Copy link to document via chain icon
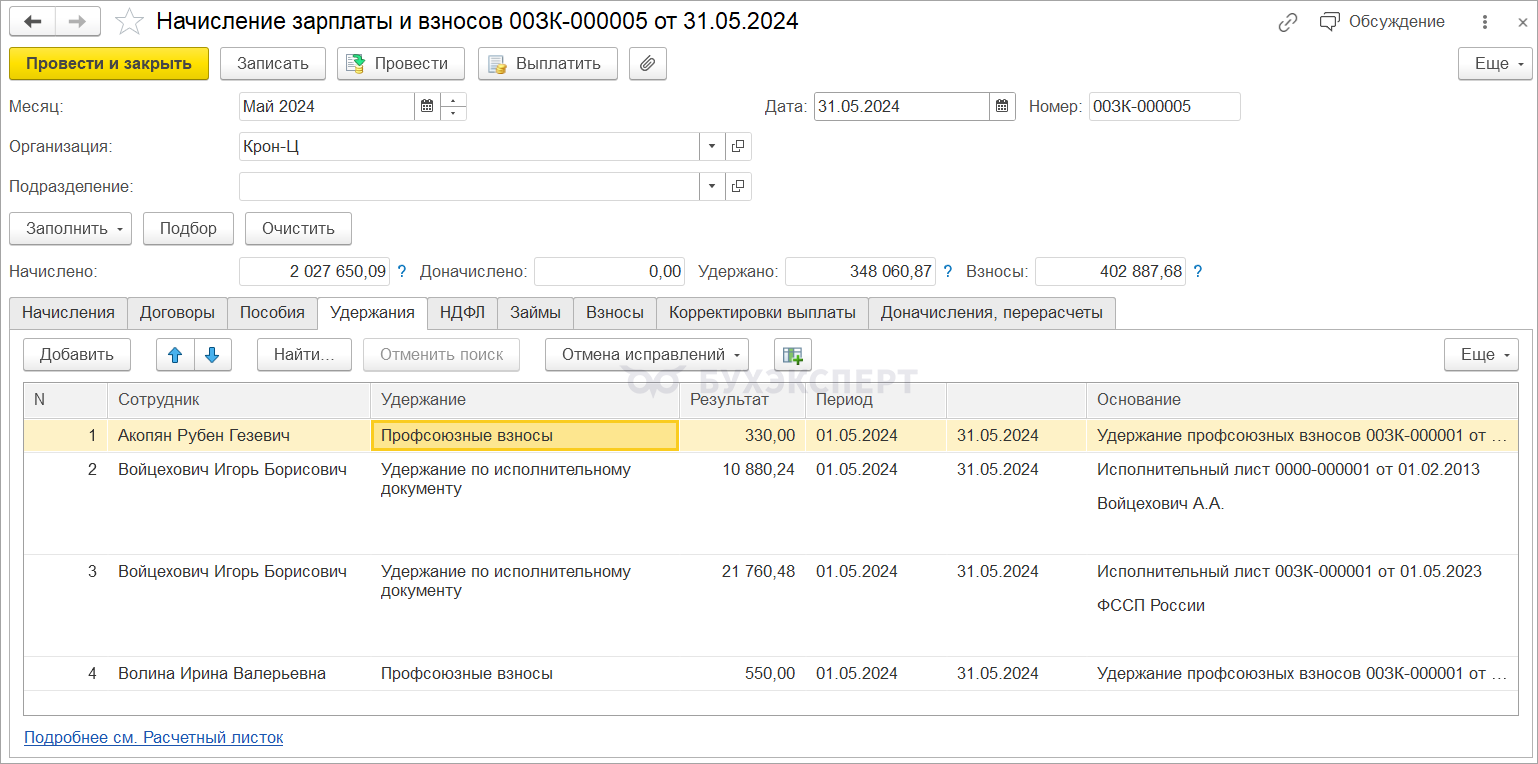 [x=1288, y=22]
